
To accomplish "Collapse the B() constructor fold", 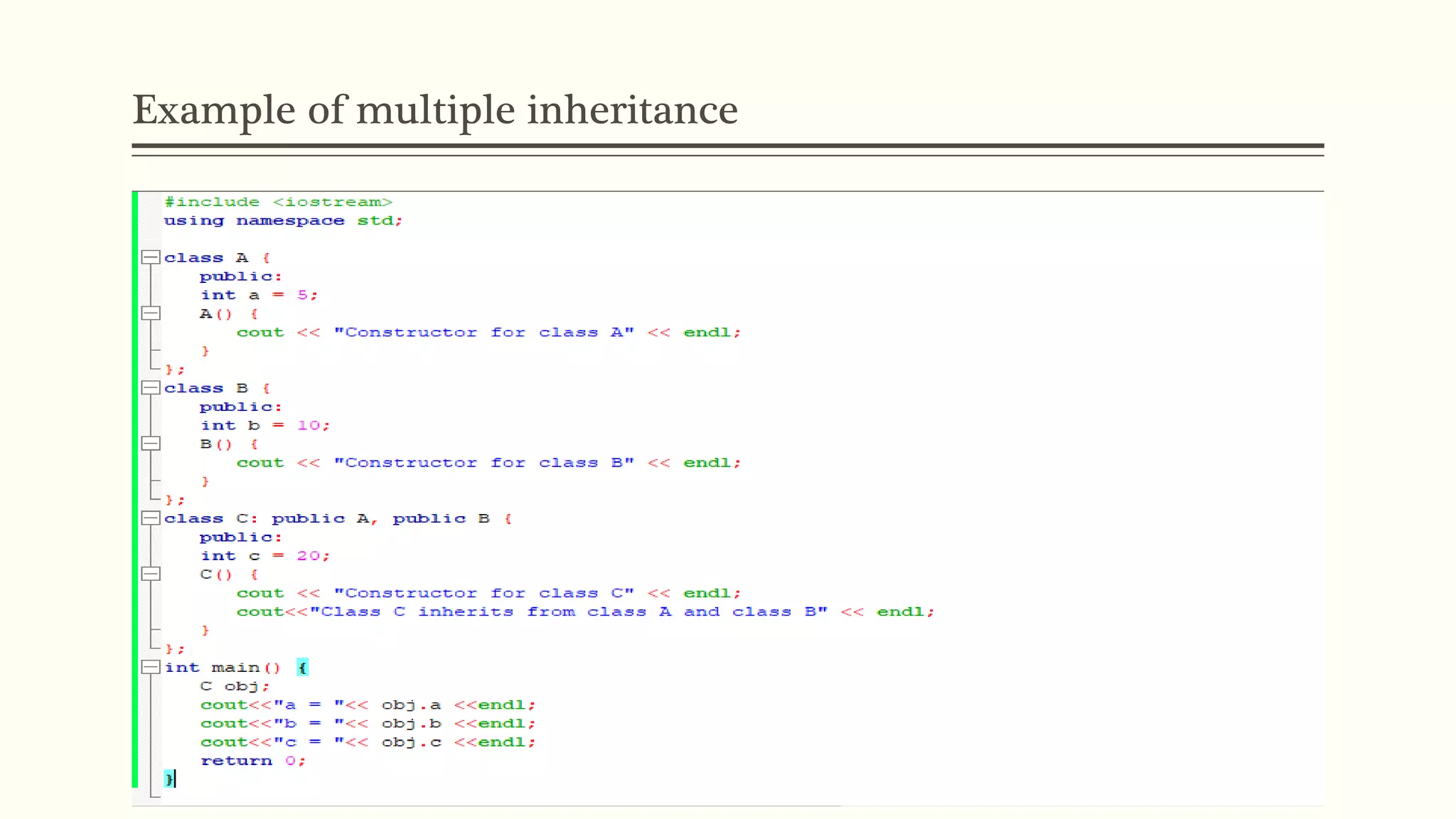I will click(150, 444).
